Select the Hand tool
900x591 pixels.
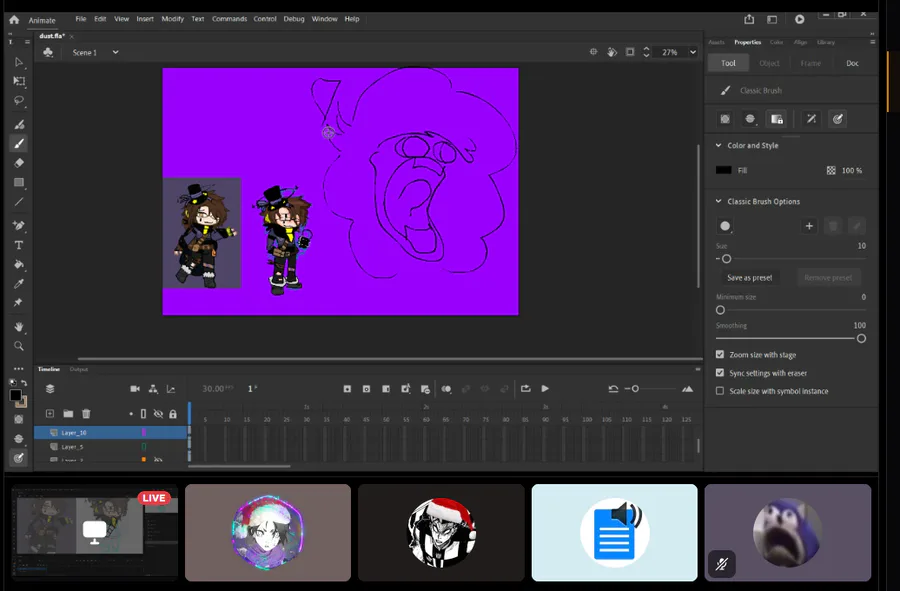click(18, 326)
